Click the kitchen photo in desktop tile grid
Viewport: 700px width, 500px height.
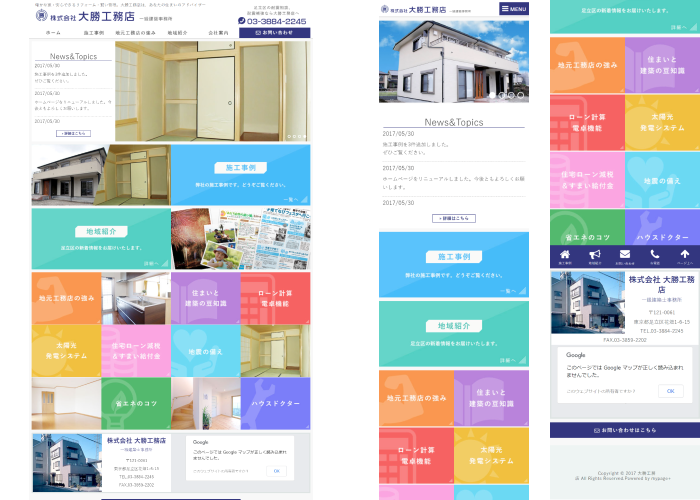click(x=136, y=298)
